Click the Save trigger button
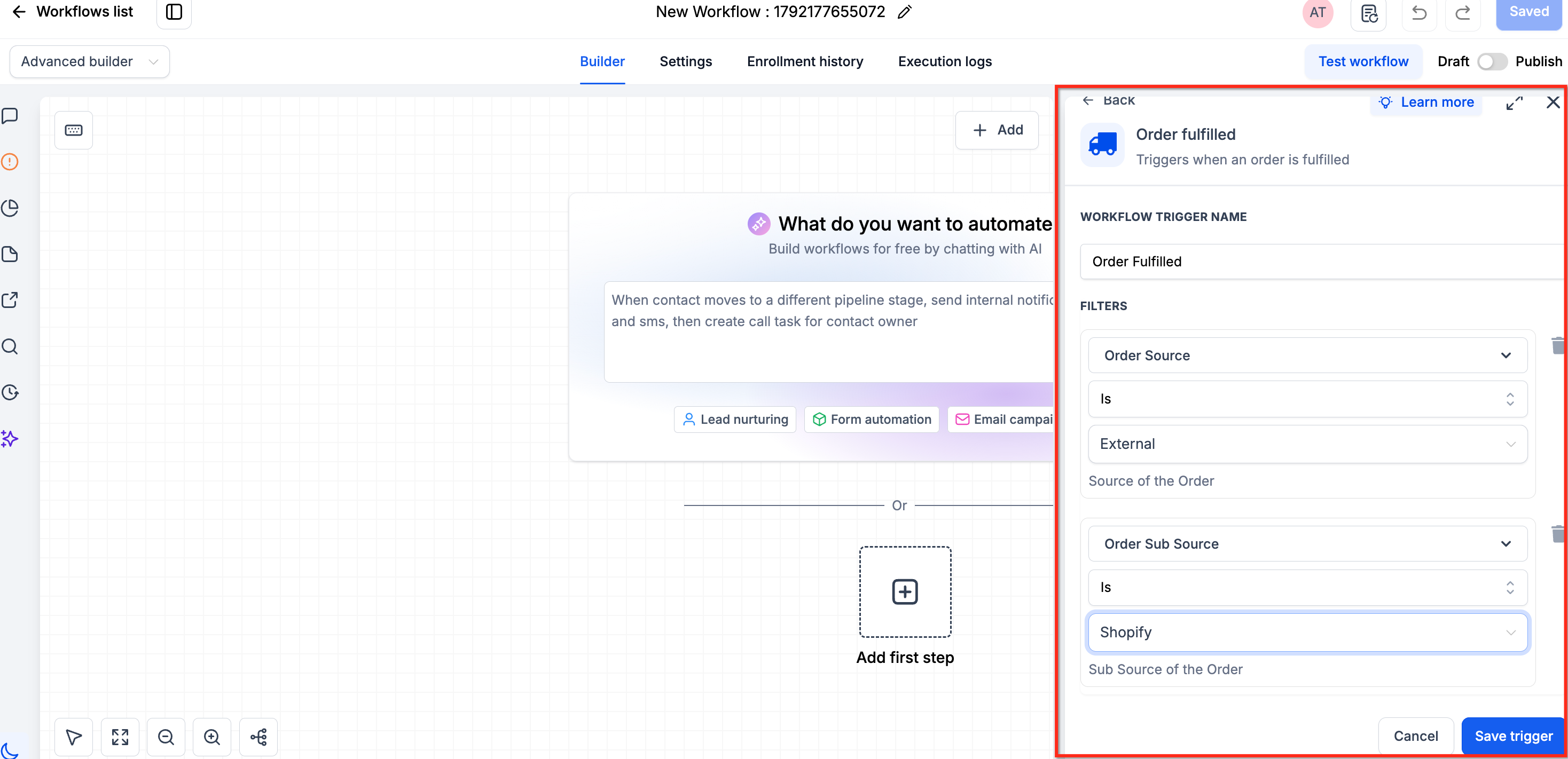The height and width of the screenshot is (759, 1568). click(x=1513, y=736)
